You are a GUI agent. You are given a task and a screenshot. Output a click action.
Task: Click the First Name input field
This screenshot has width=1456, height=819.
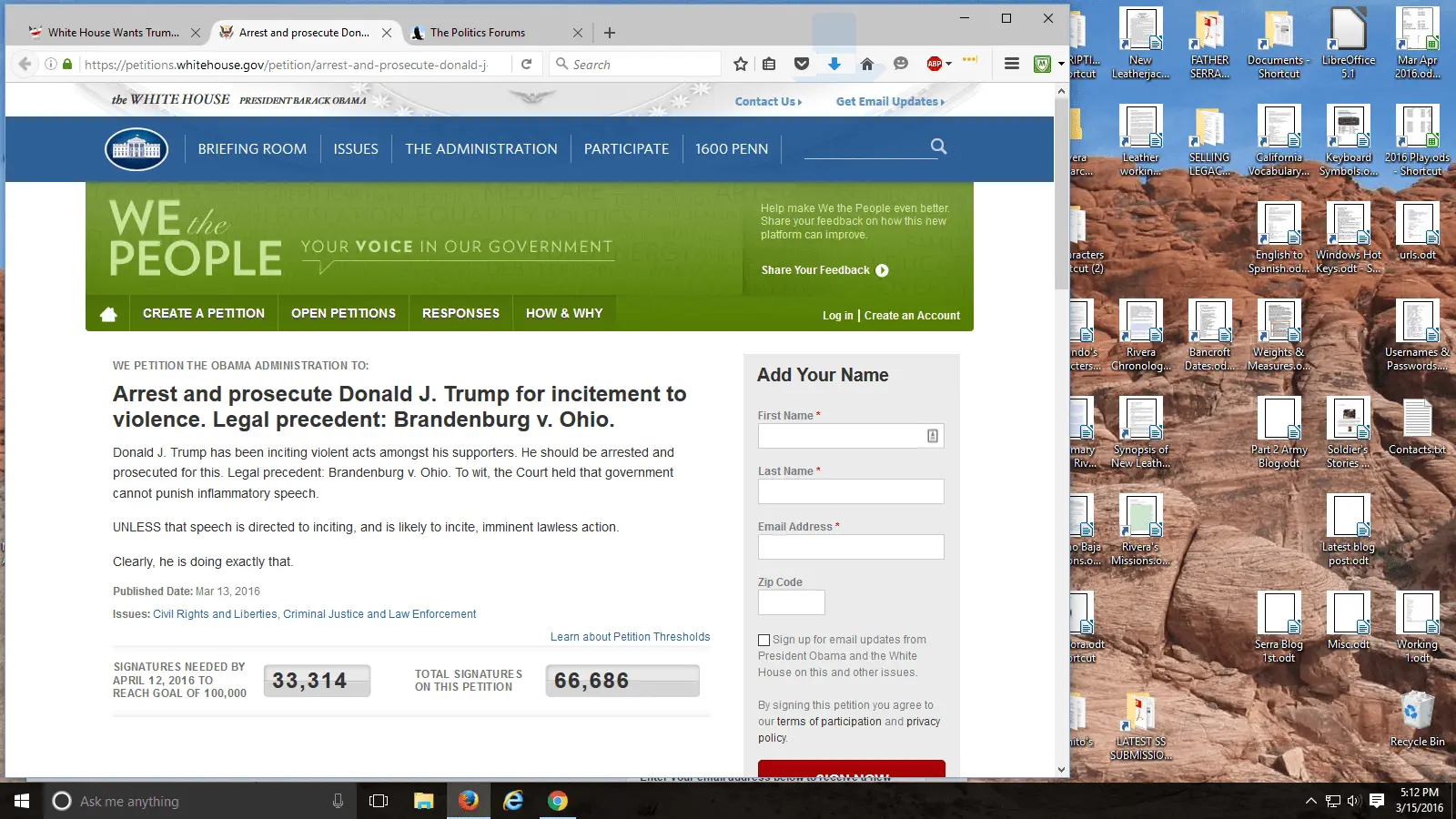(841, 437)
